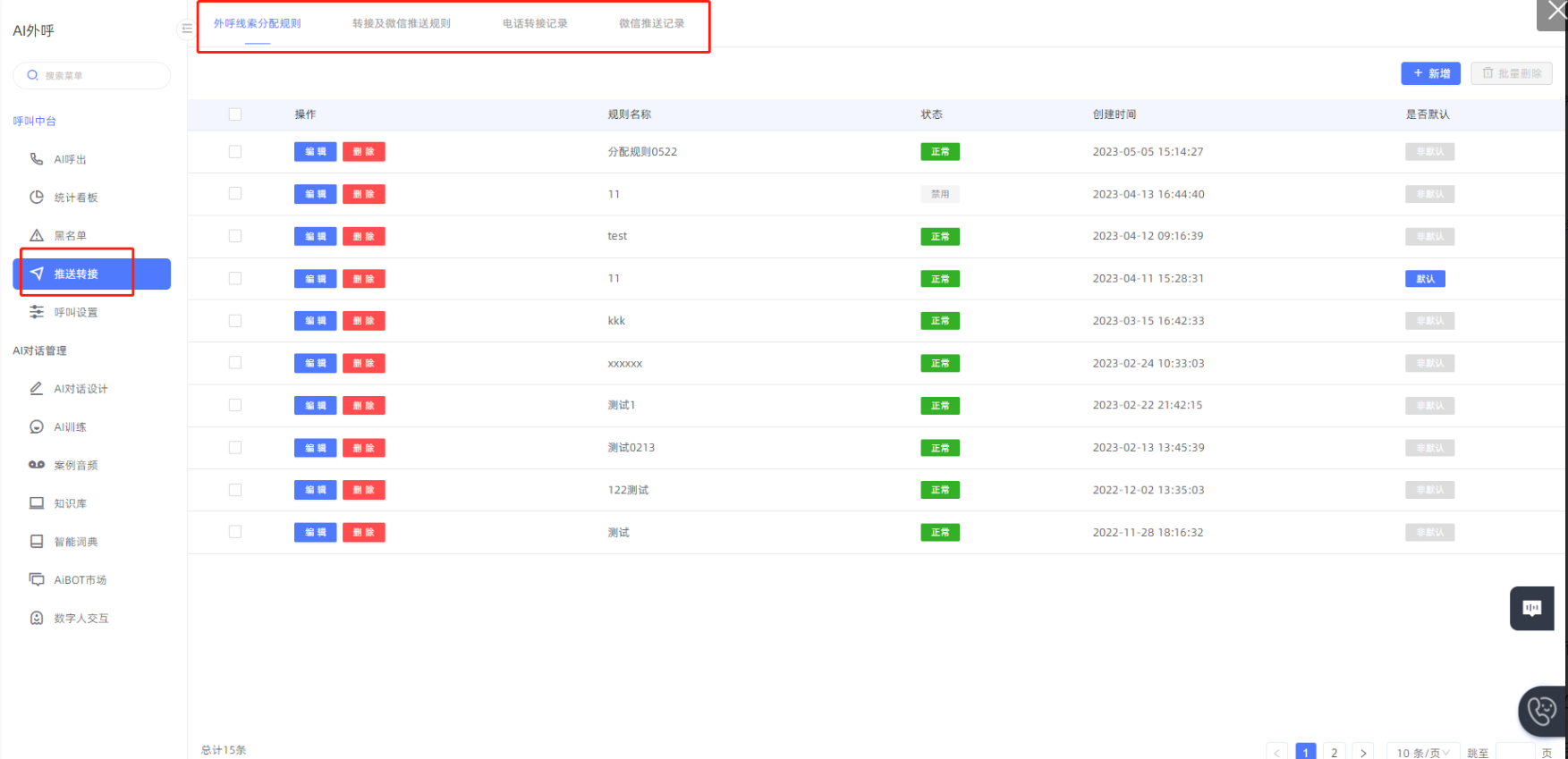This screenshot has width=1568, height=759.
Task: Open 呼叫设置 sliders icon
Action: coord(37,312)
